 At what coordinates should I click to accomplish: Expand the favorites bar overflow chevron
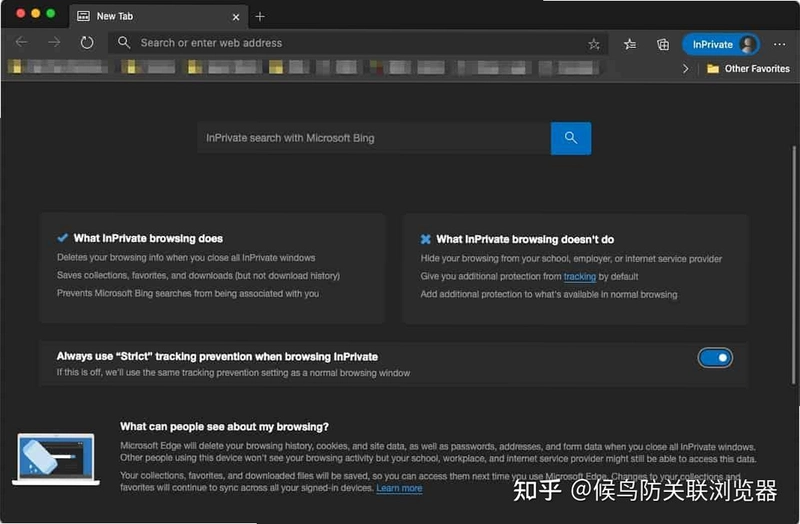click(685, 68)
